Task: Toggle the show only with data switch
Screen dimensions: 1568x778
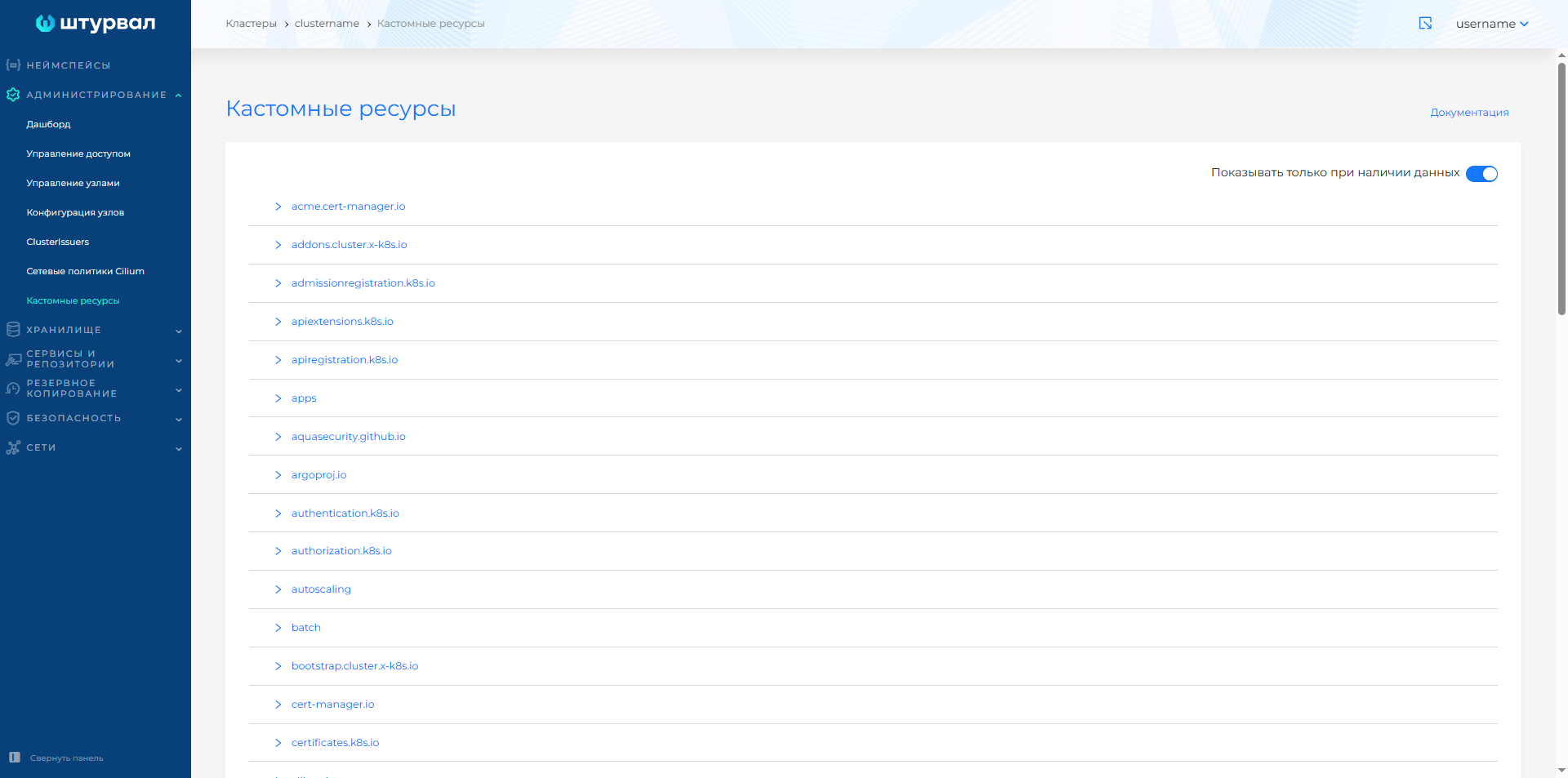Action: (x=1481, y=174)
